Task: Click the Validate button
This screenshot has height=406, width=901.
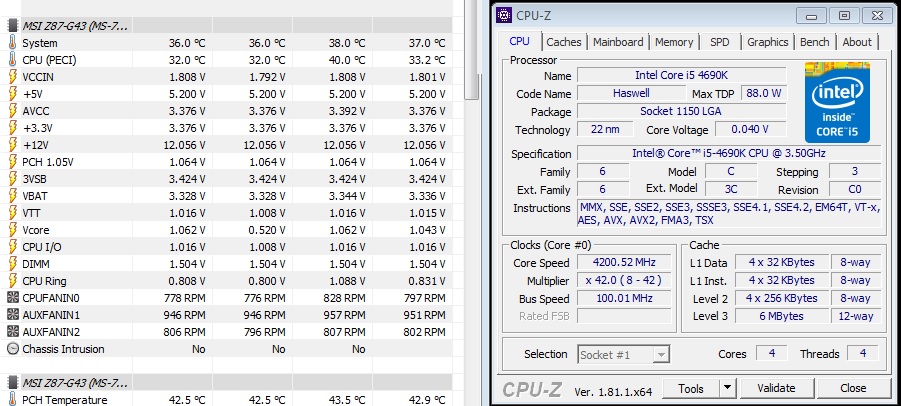Action: (776, 389)
